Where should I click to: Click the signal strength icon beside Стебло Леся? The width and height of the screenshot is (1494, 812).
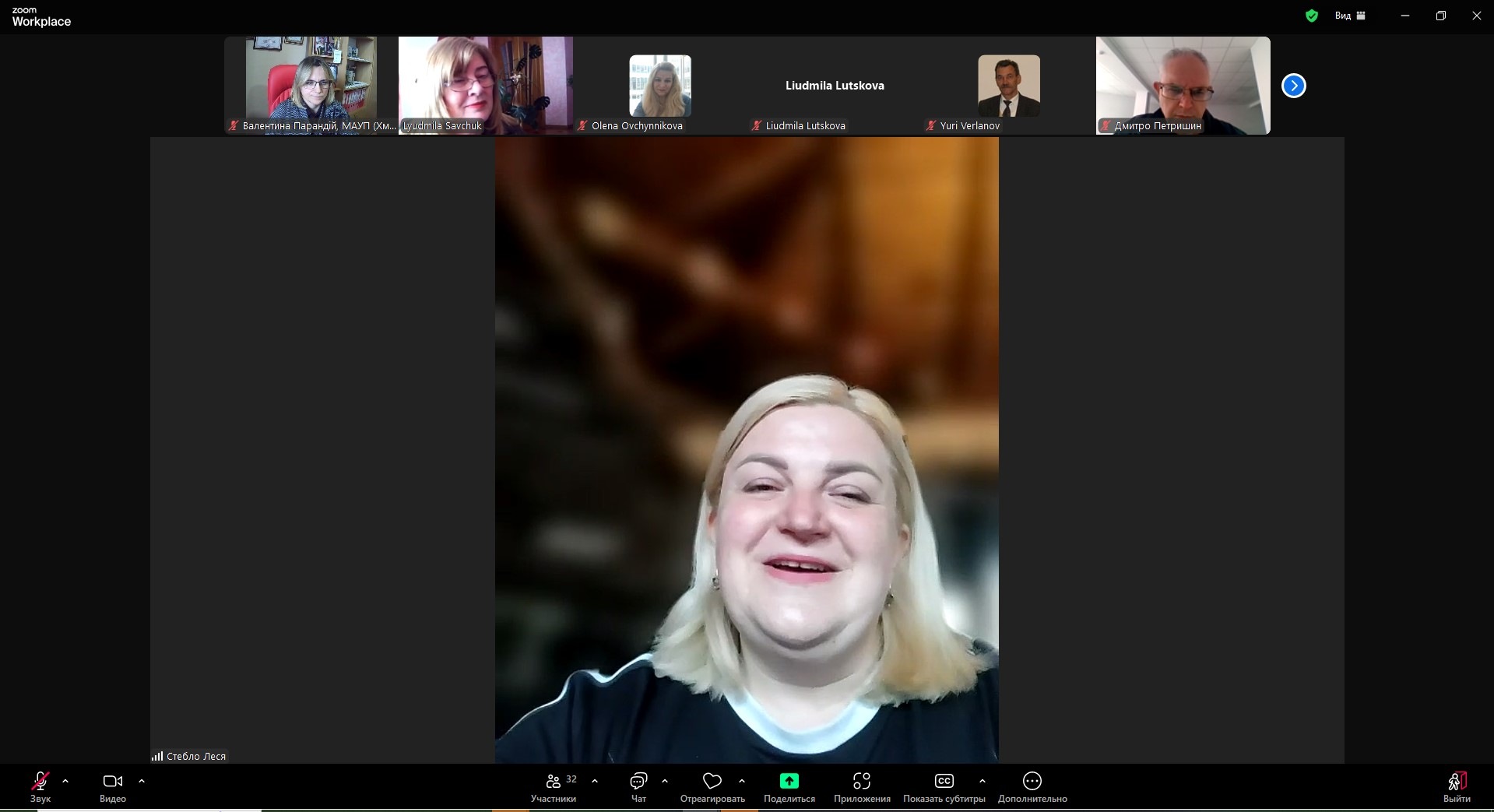click(157, 756)
